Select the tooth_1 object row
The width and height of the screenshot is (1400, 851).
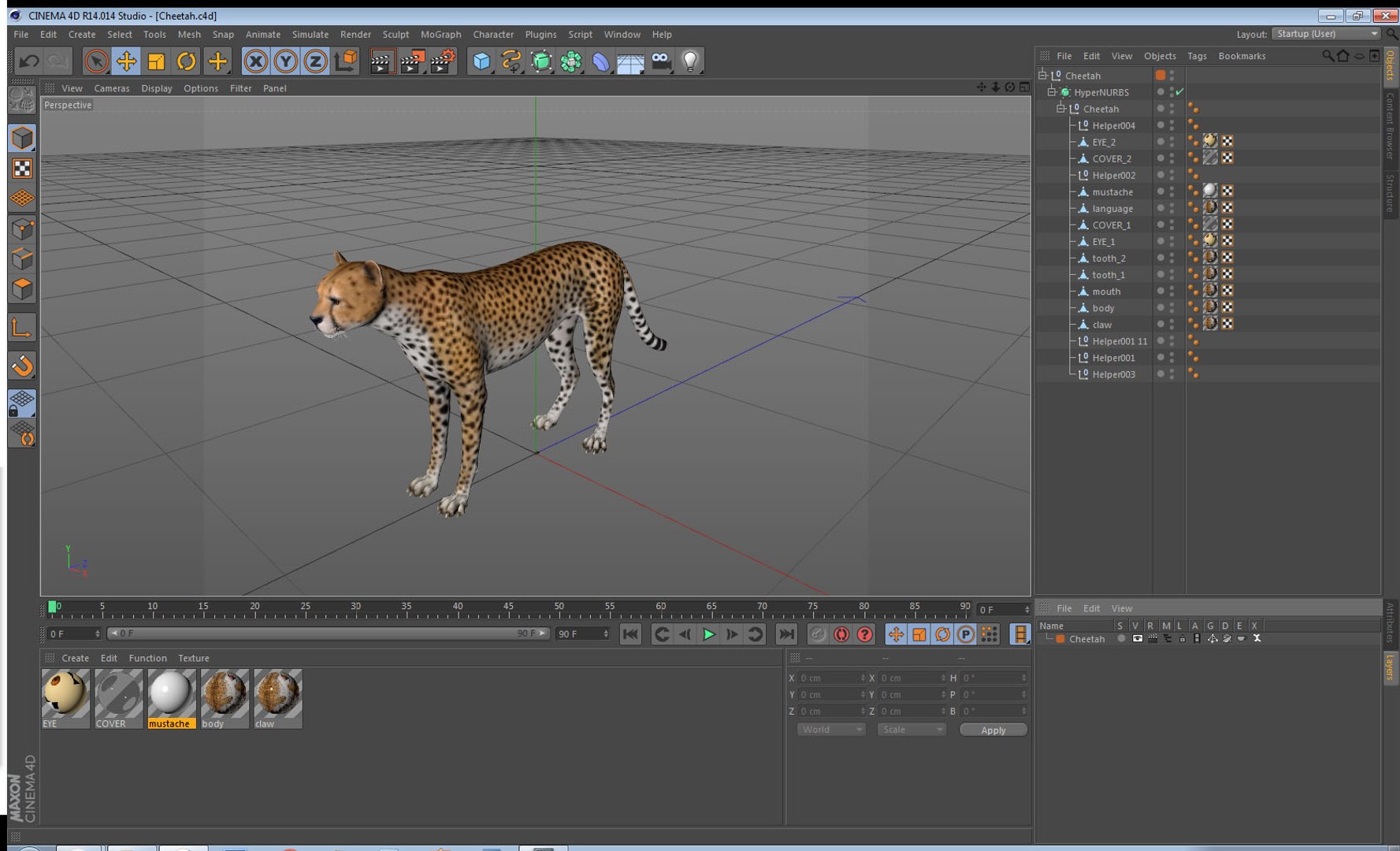tap(1108, 275)
